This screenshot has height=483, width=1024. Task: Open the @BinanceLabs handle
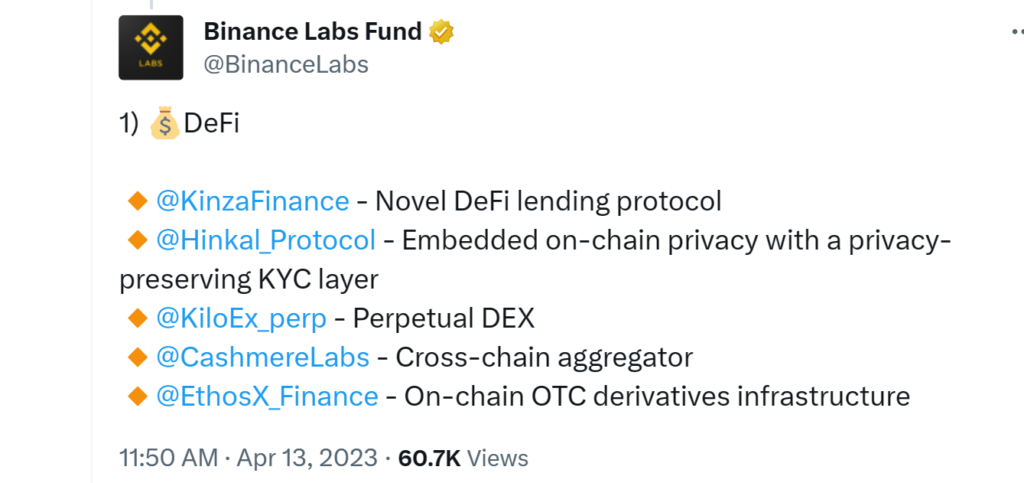(x=286, y=65)
